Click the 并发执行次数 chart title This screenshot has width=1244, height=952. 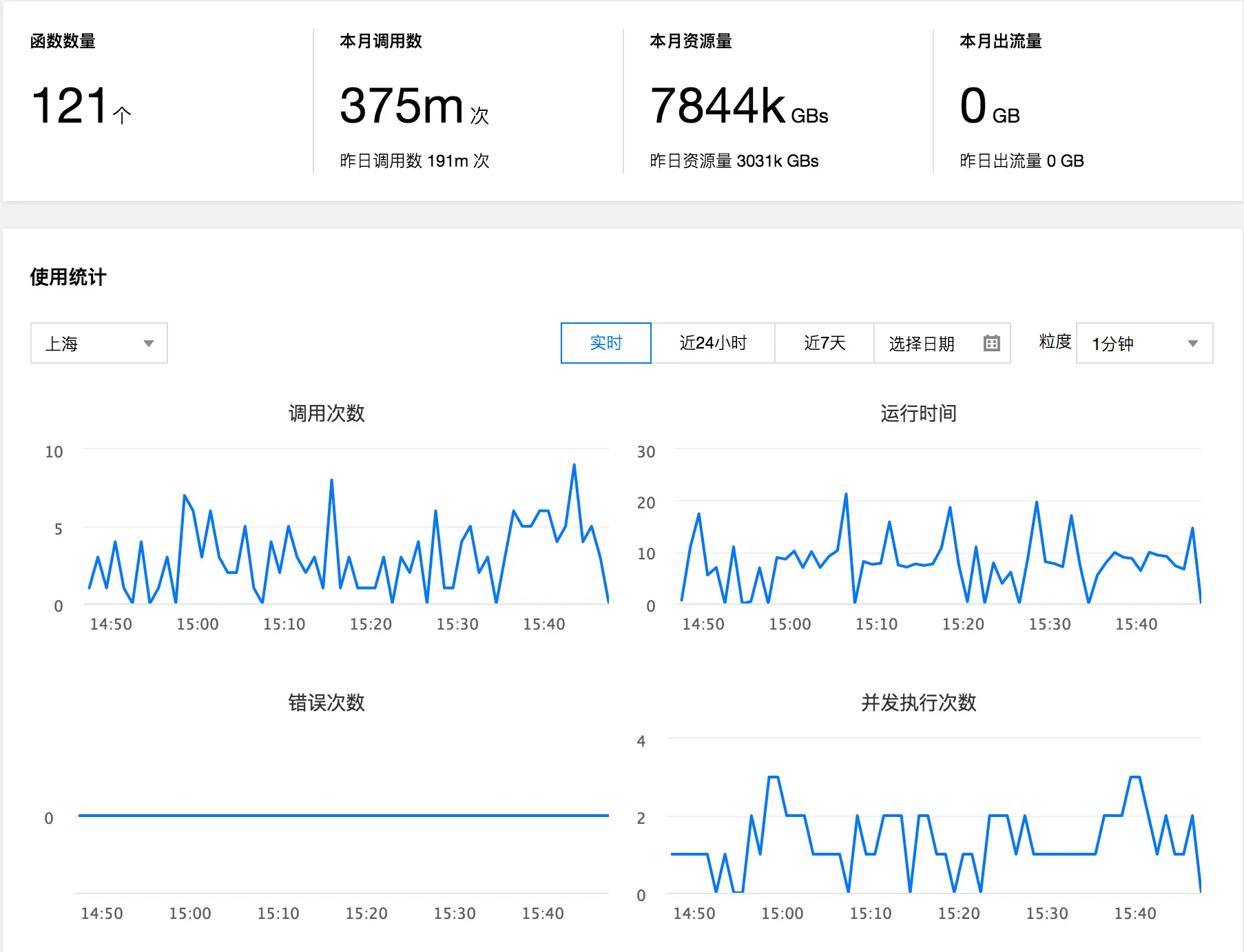click(x=918, y=703)
